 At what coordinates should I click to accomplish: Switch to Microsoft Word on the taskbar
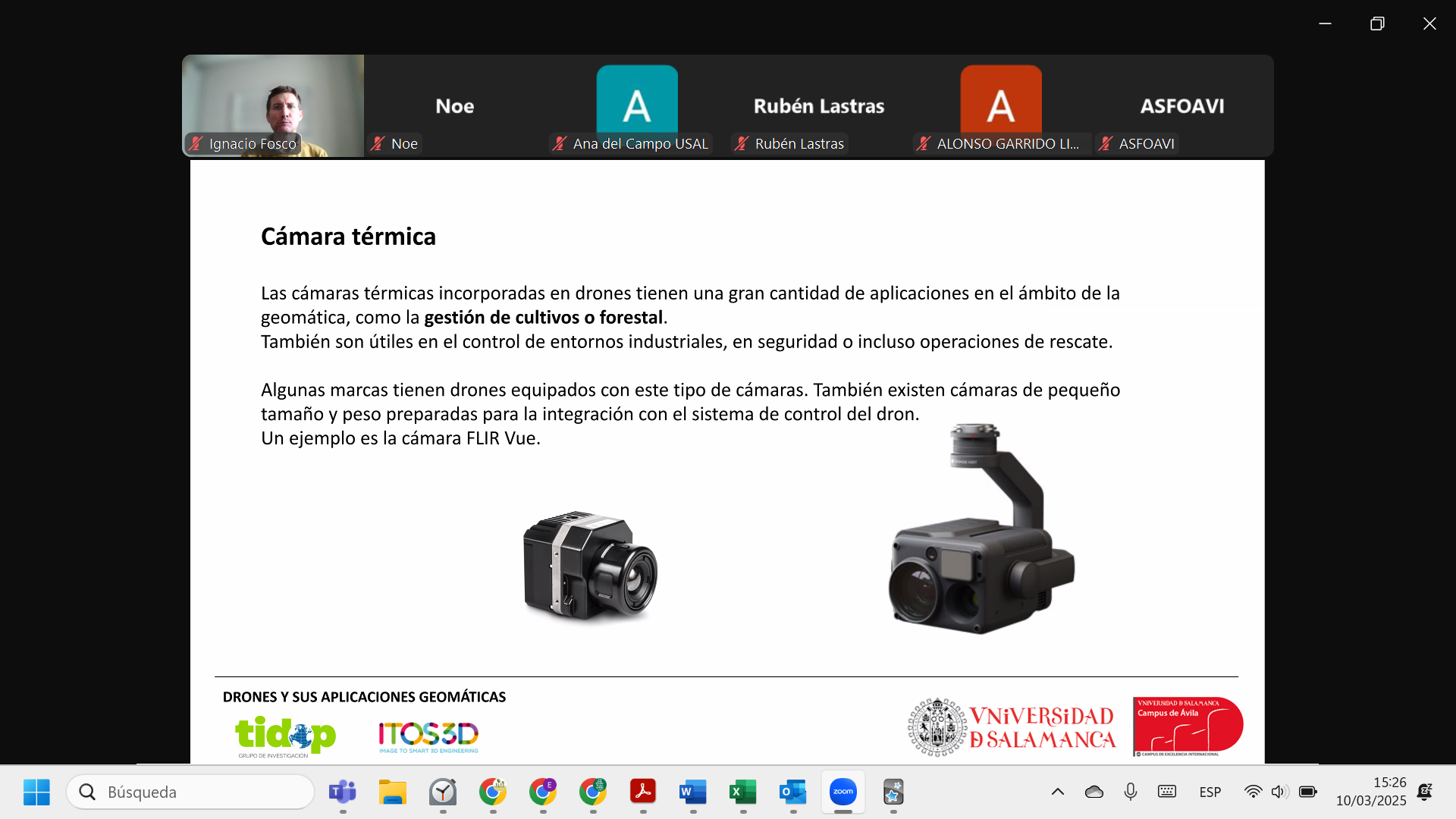pyautogui.click(x=692, y=792)
